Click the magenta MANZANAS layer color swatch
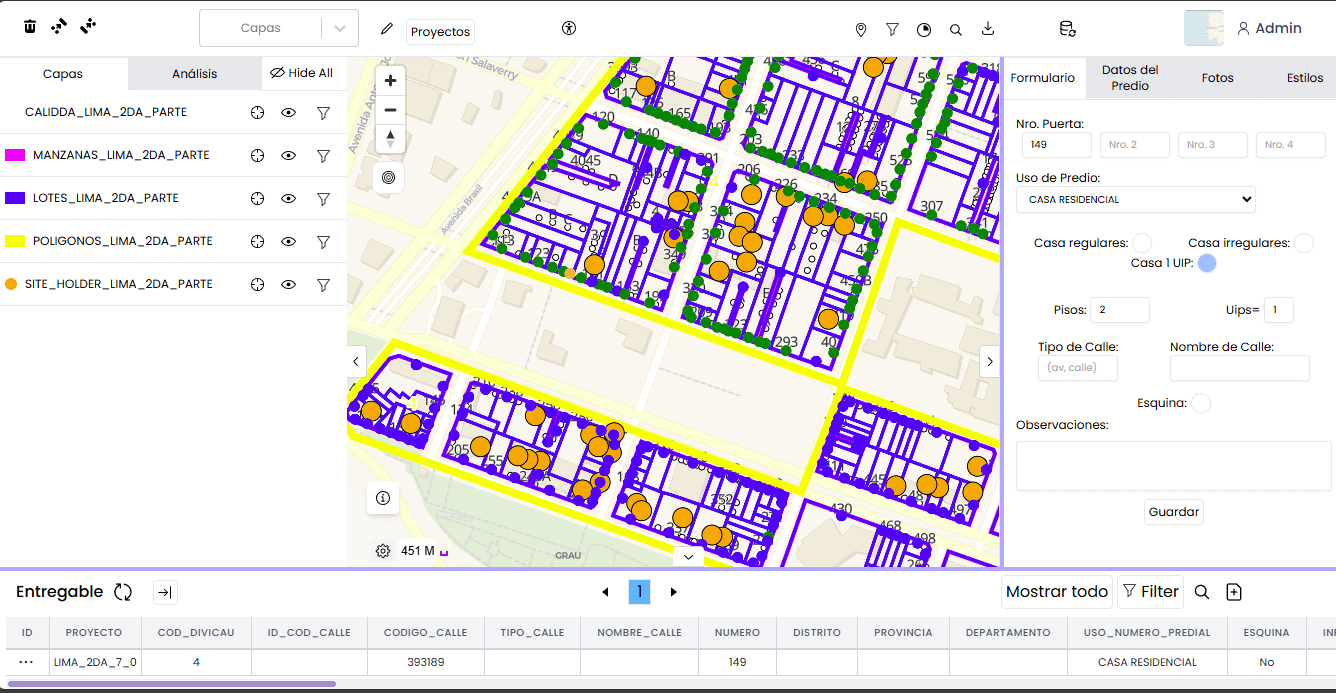The height and width of the screenshot is (693, 1336). coord(15,156)
